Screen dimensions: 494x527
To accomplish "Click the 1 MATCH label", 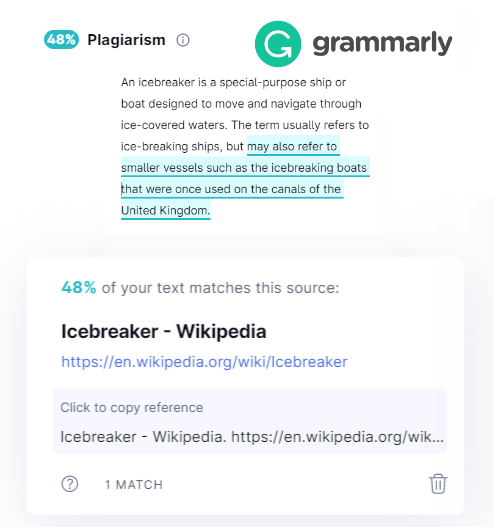I will 134,485.
